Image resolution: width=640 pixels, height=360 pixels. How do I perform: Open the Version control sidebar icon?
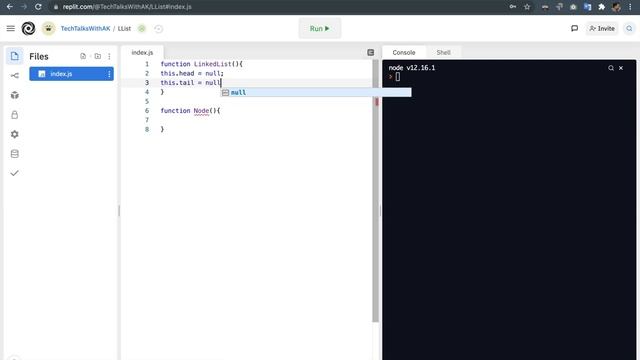[x=15, y=76]
